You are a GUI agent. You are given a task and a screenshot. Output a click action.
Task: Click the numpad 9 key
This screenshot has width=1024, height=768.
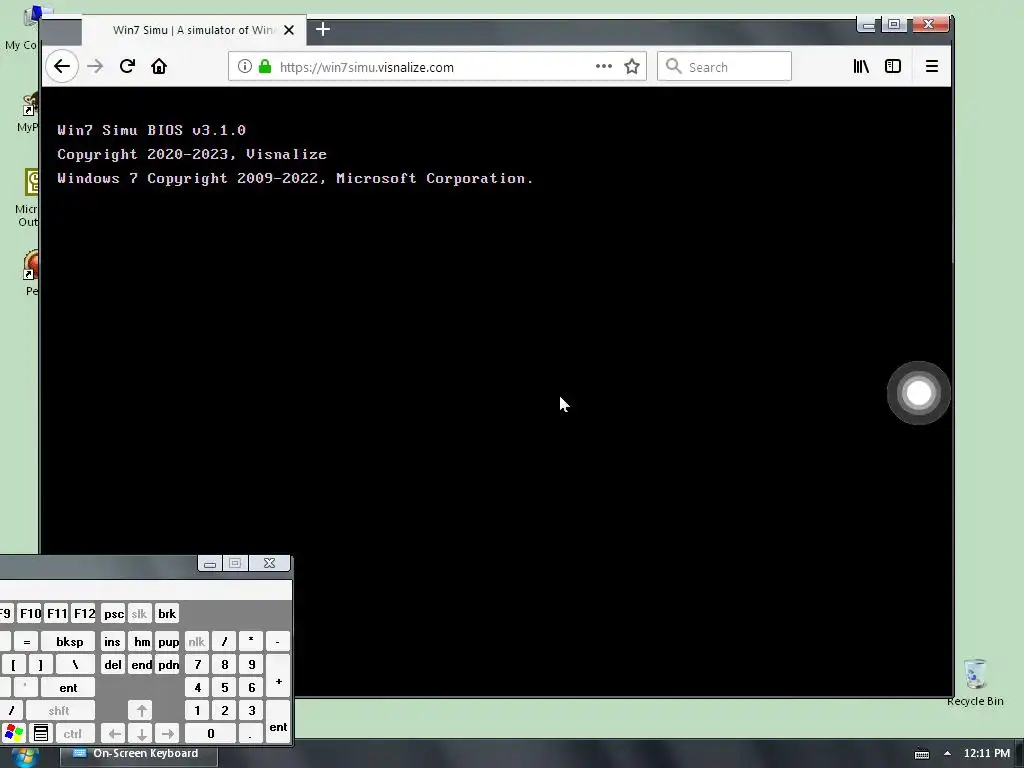point(251,665)
